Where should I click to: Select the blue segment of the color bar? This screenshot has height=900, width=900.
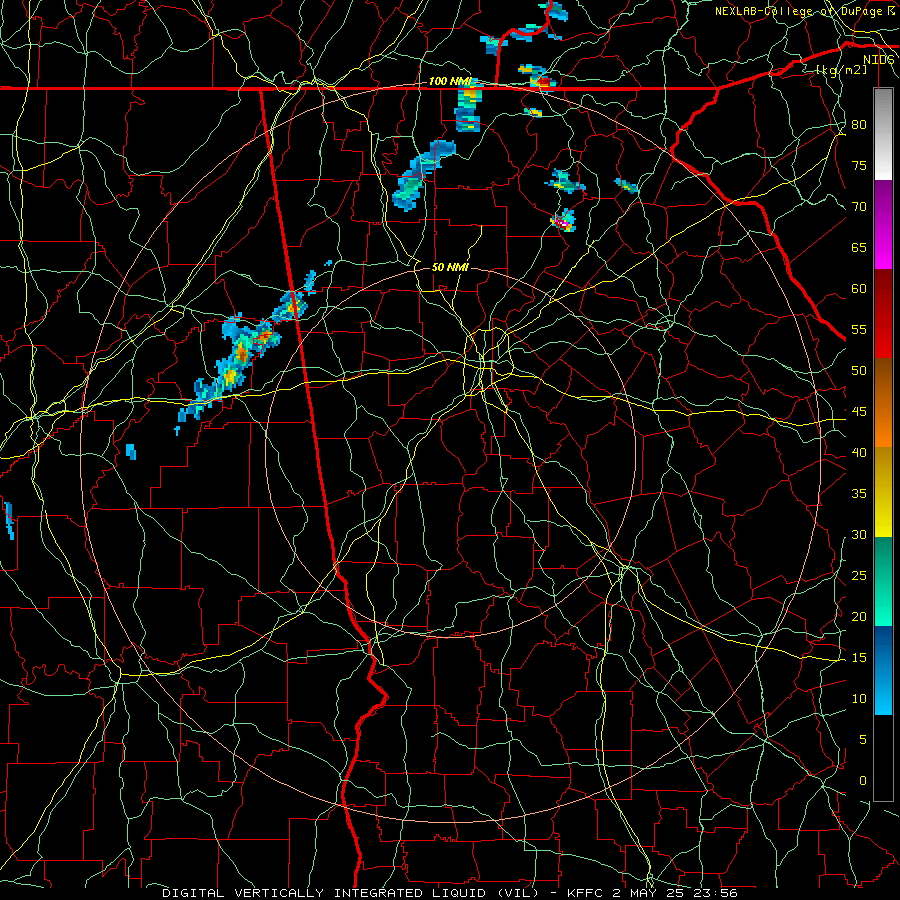883,670
